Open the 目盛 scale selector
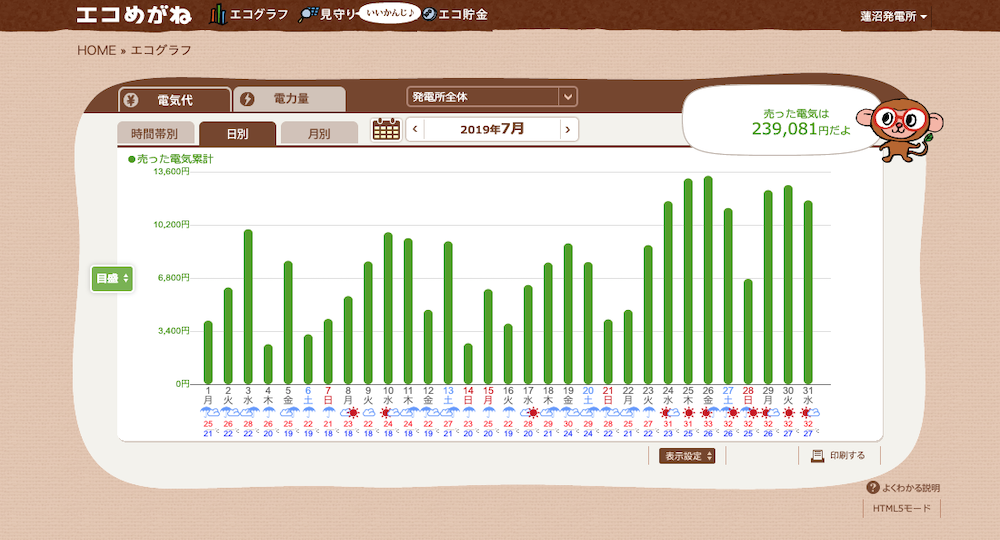Screen dimensions: 1000x540 coord(112,279)
